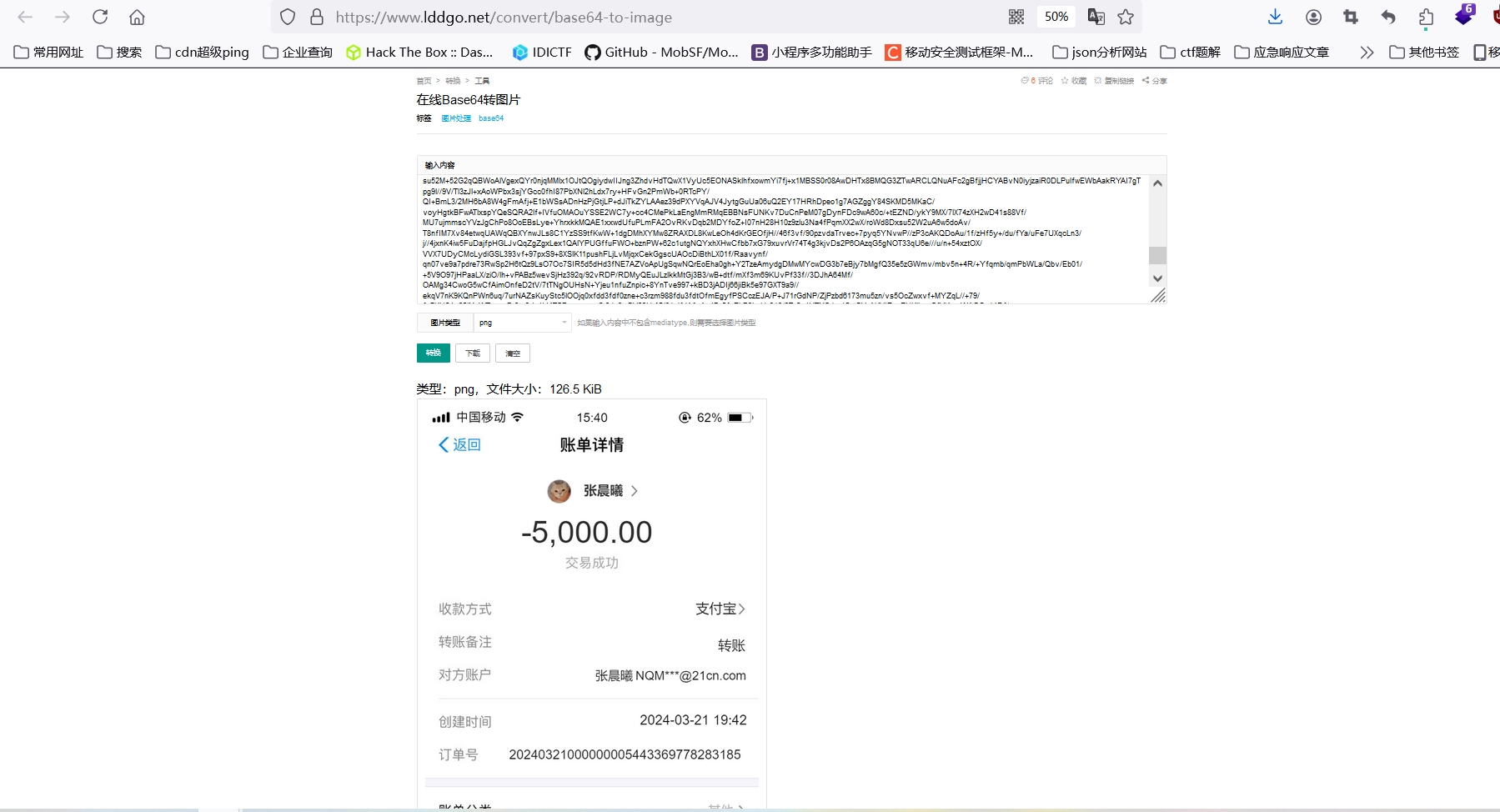The image size is (1500, 812).
Task: Open the account profile icon
Action: click(1314, 17)
